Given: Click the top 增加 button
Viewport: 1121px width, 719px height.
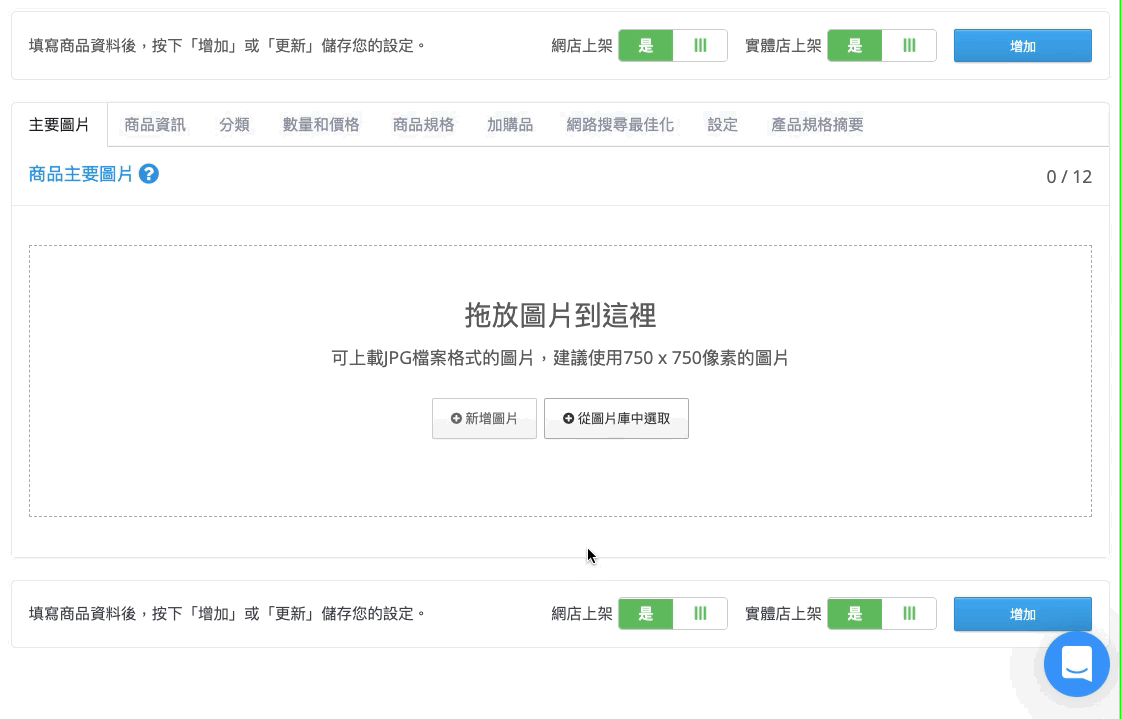Looking at the screenshot, I should [x=1022, y=46].
